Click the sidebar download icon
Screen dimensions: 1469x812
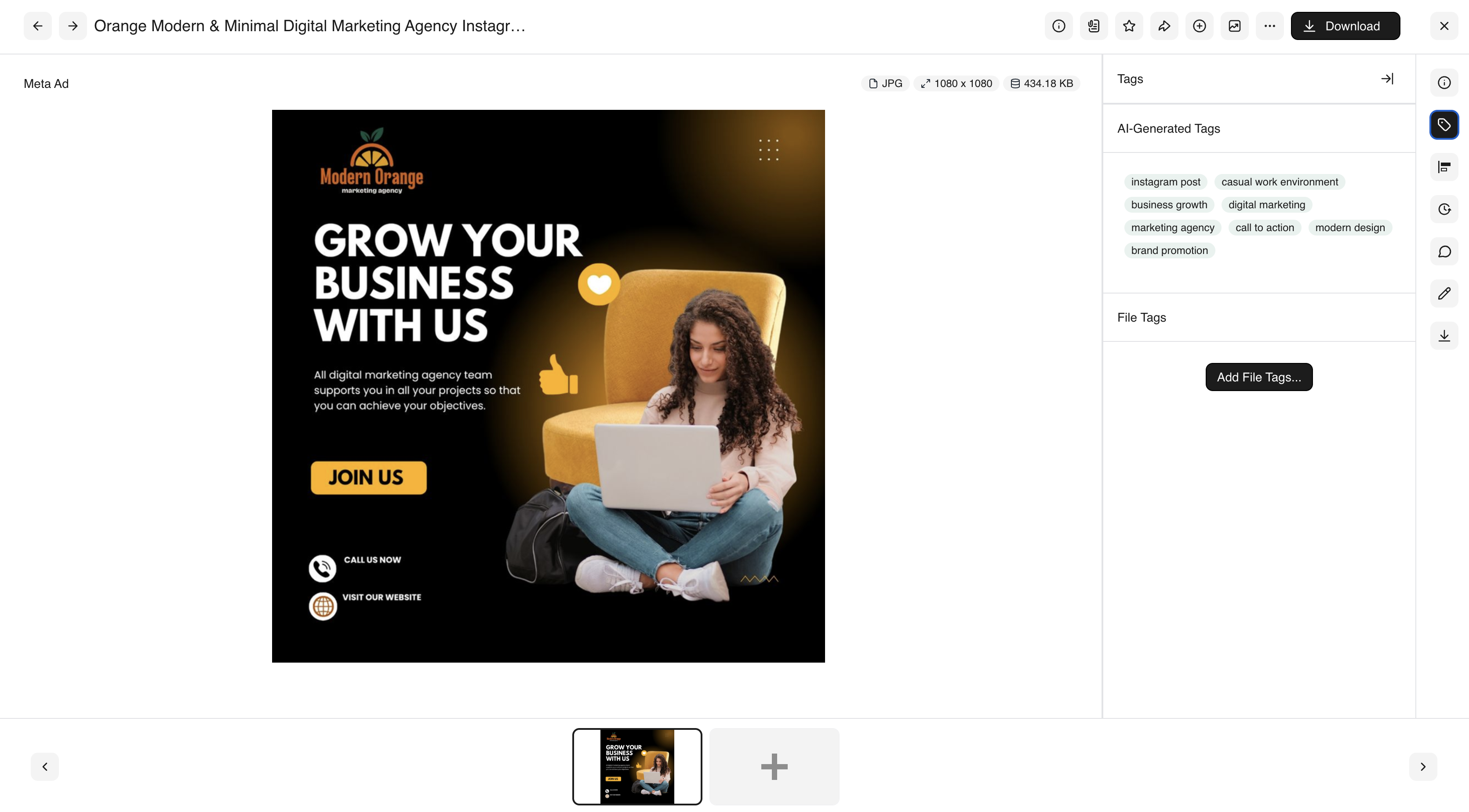1444,336
